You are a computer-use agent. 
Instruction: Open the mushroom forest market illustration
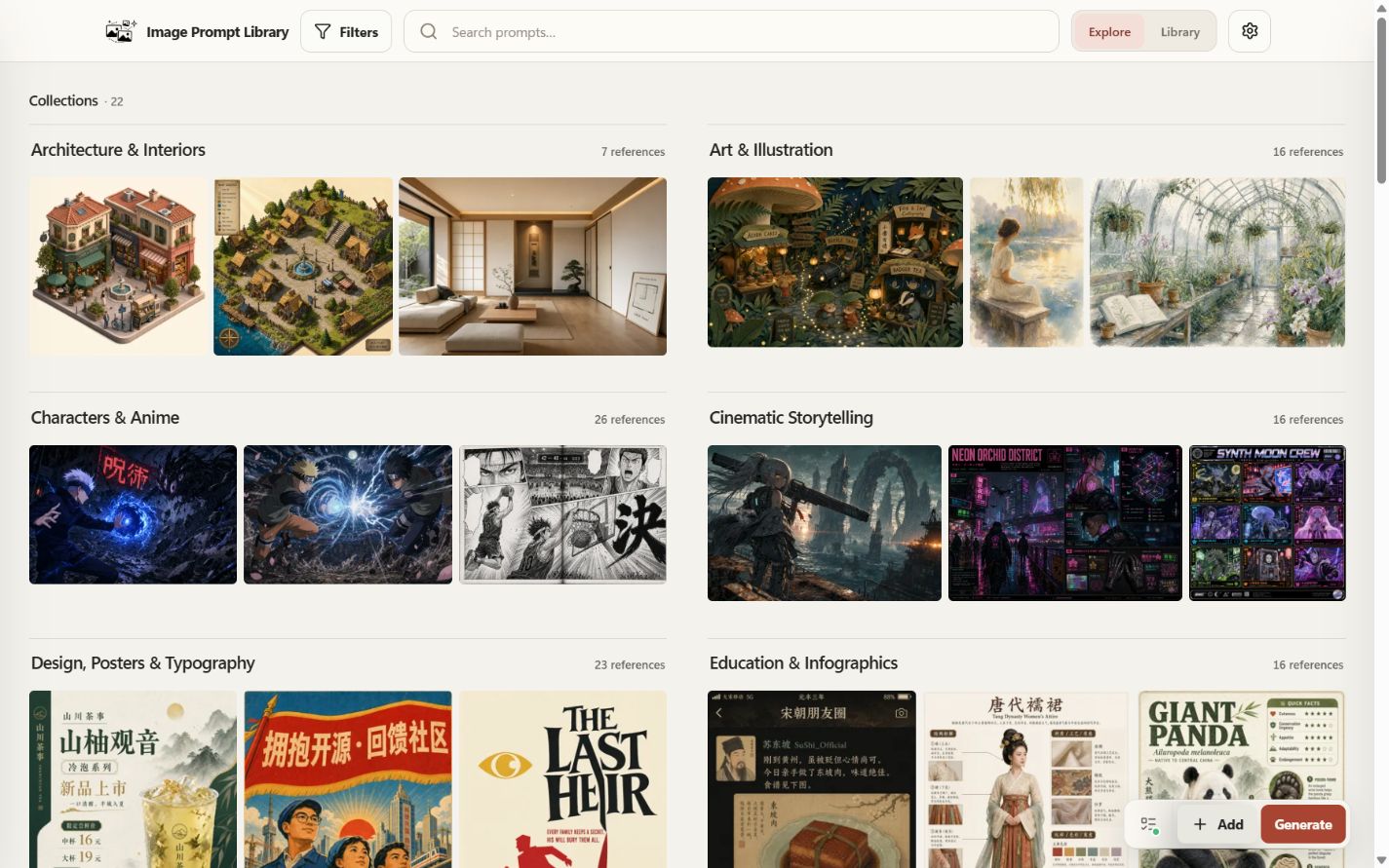coord(835,262)
